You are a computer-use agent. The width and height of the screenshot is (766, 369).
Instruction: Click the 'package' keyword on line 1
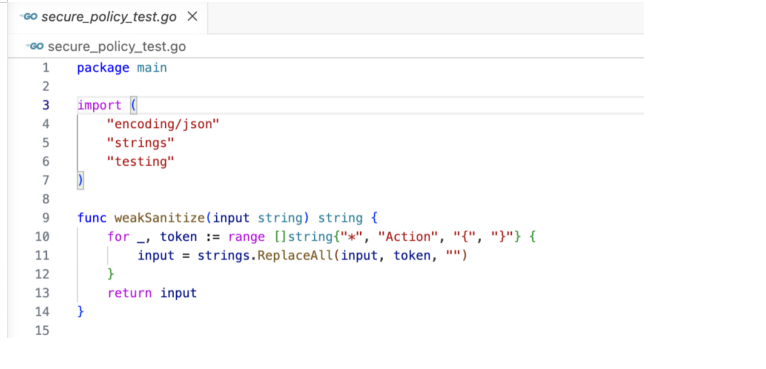pos(103,68)
